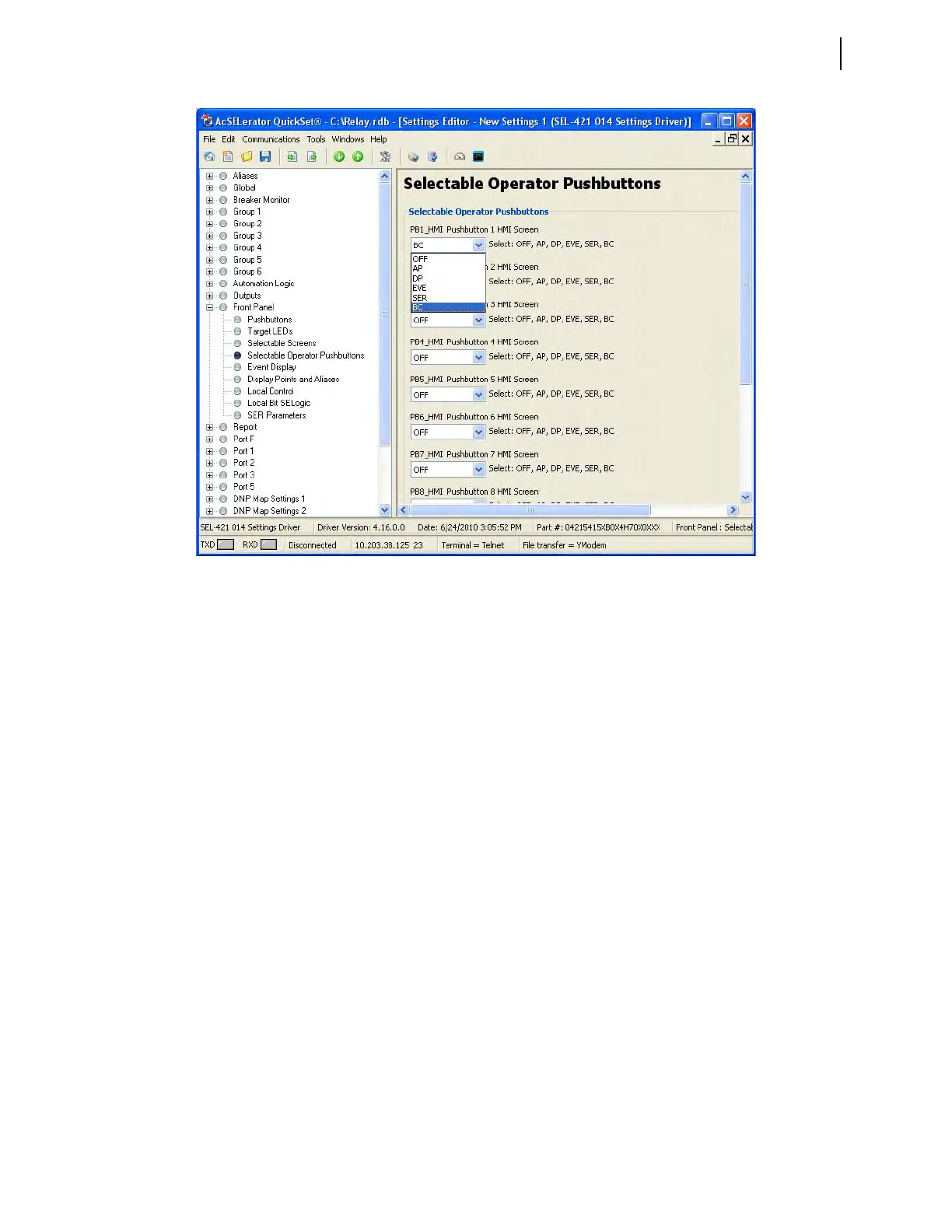
Task: Click the first database toolbar icon after the ABC icon
Action: pyautogui.click(x=413, y=156)
